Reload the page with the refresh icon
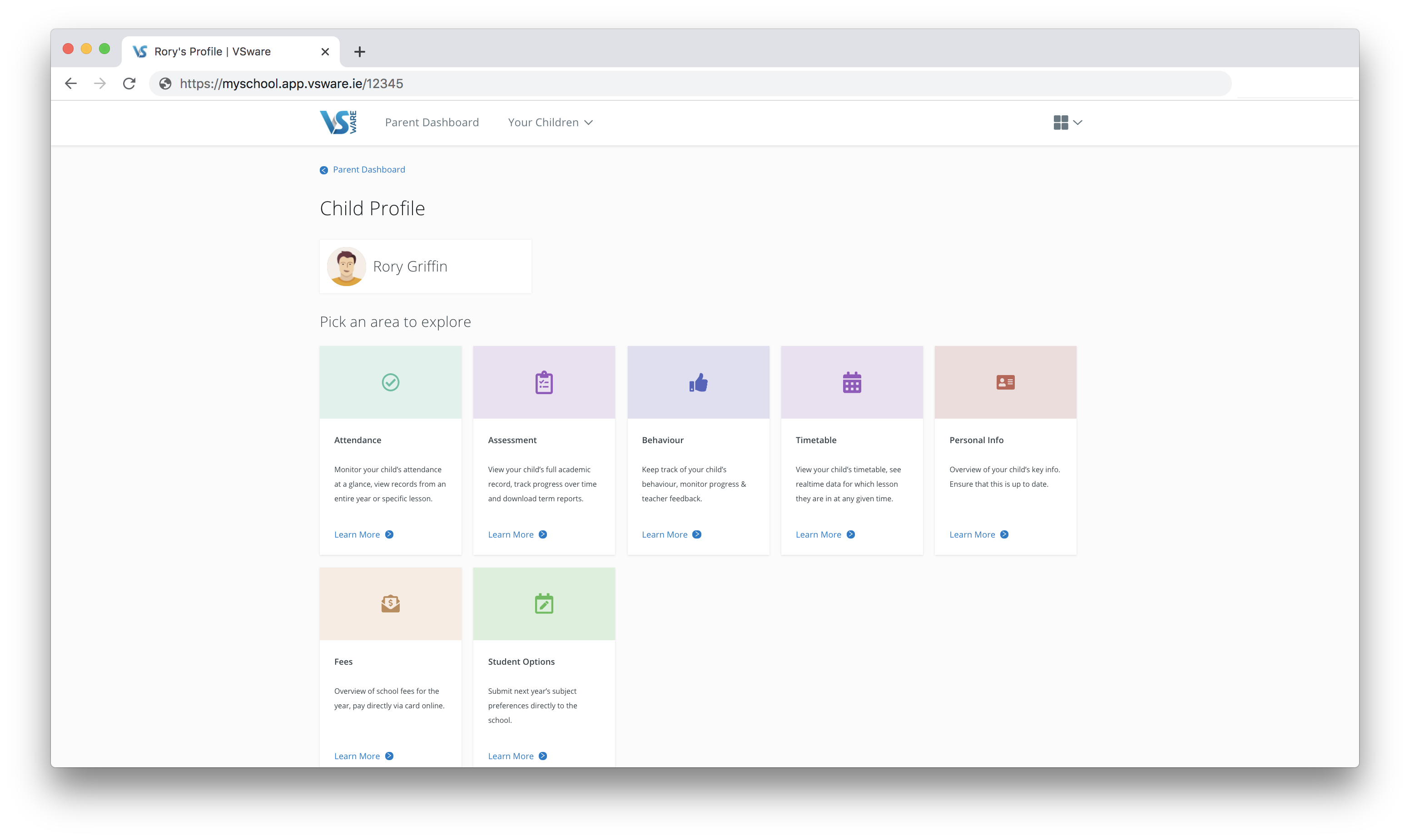This screenshot has width=1410, height=840. (x=129, y=84)
